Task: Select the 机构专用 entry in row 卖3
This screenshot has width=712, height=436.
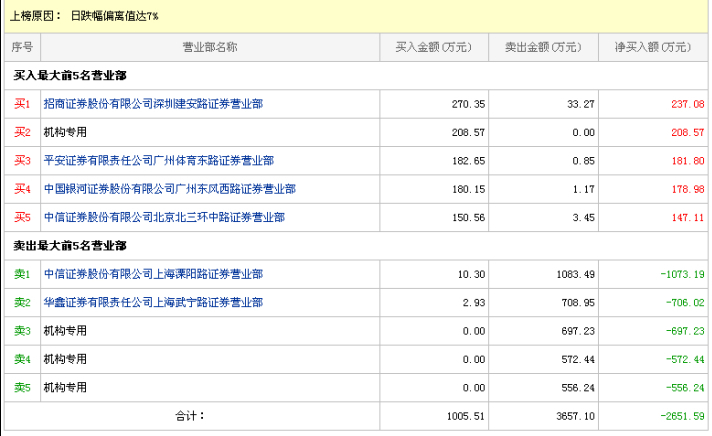Action: tap(65, 330)
